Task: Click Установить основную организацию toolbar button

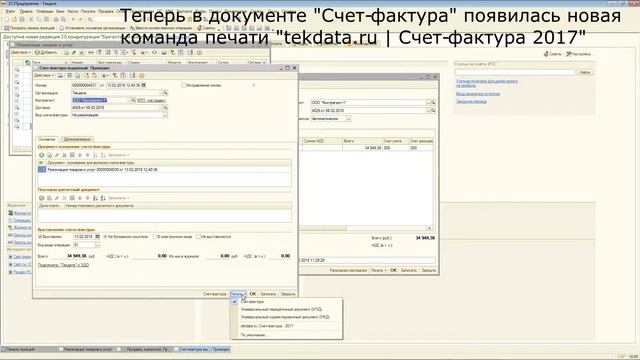Action: (x=92, y=28)
